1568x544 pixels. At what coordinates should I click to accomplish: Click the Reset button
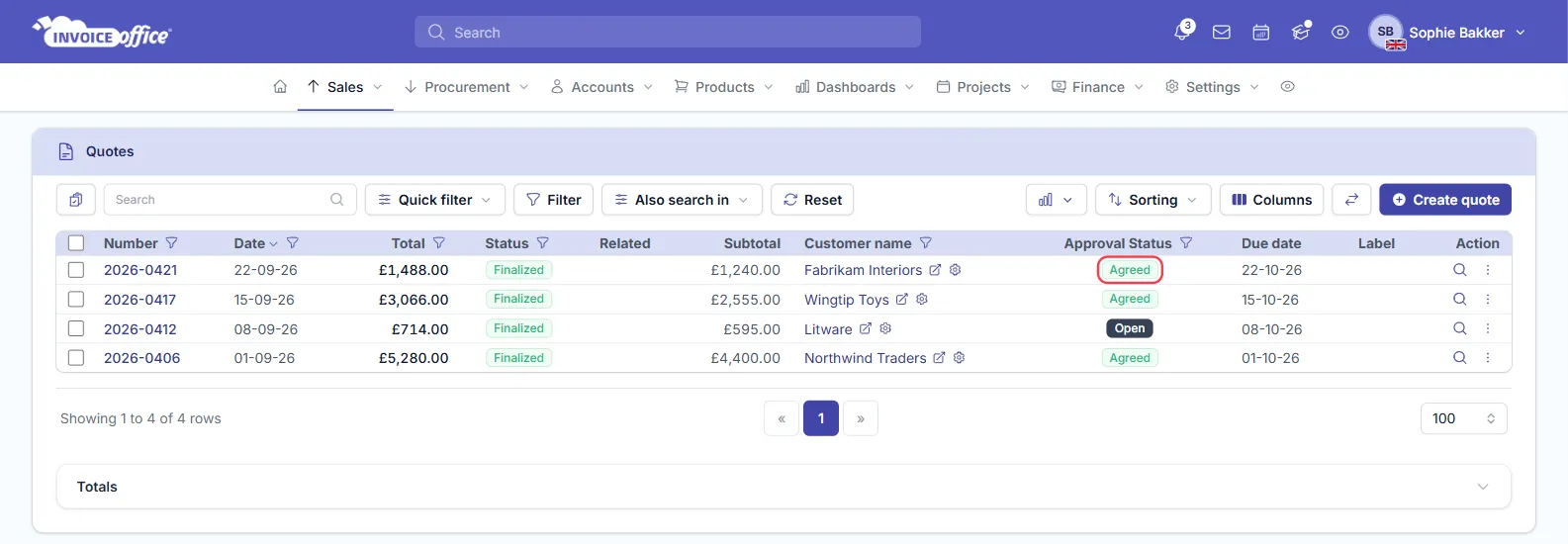[812, 200]
